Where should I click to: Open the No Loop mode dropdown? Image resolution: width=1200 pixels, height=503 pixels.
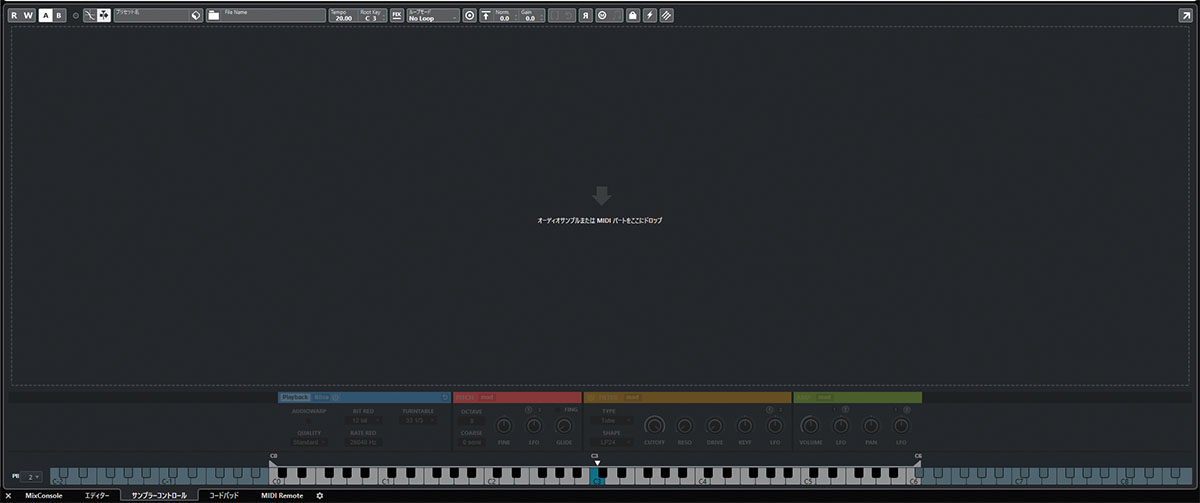coord(432,15)
